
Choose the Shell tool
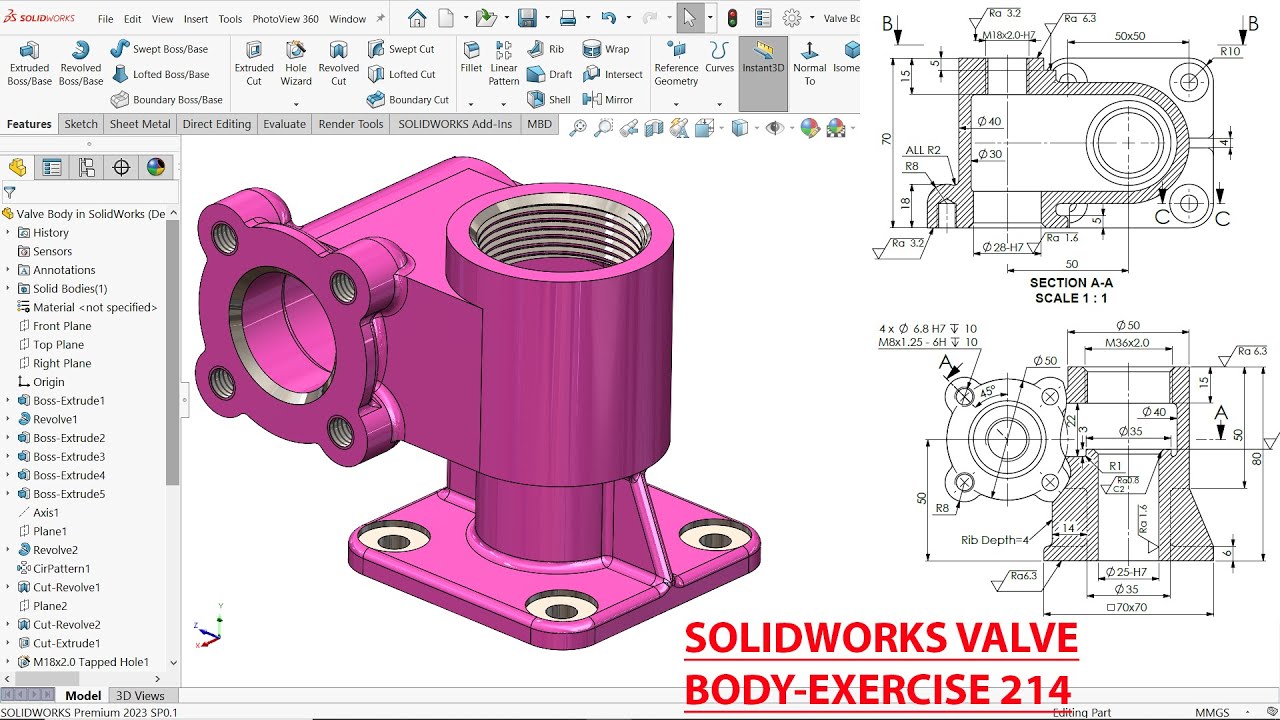(548, 100)
